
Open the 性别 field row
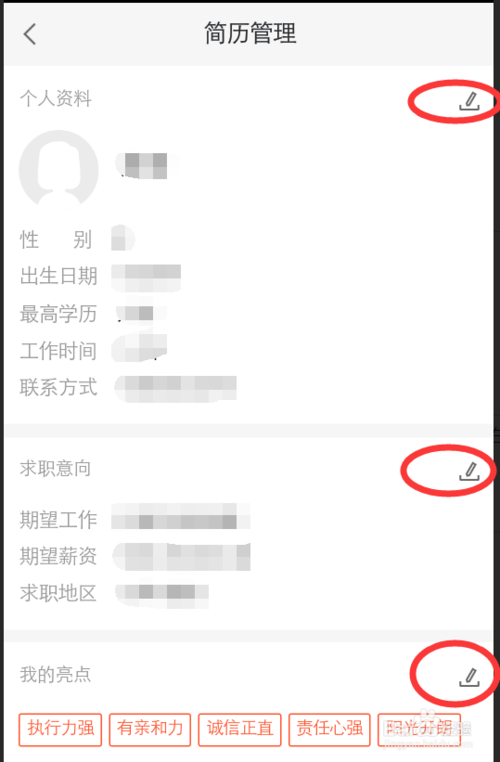(248, 239)
